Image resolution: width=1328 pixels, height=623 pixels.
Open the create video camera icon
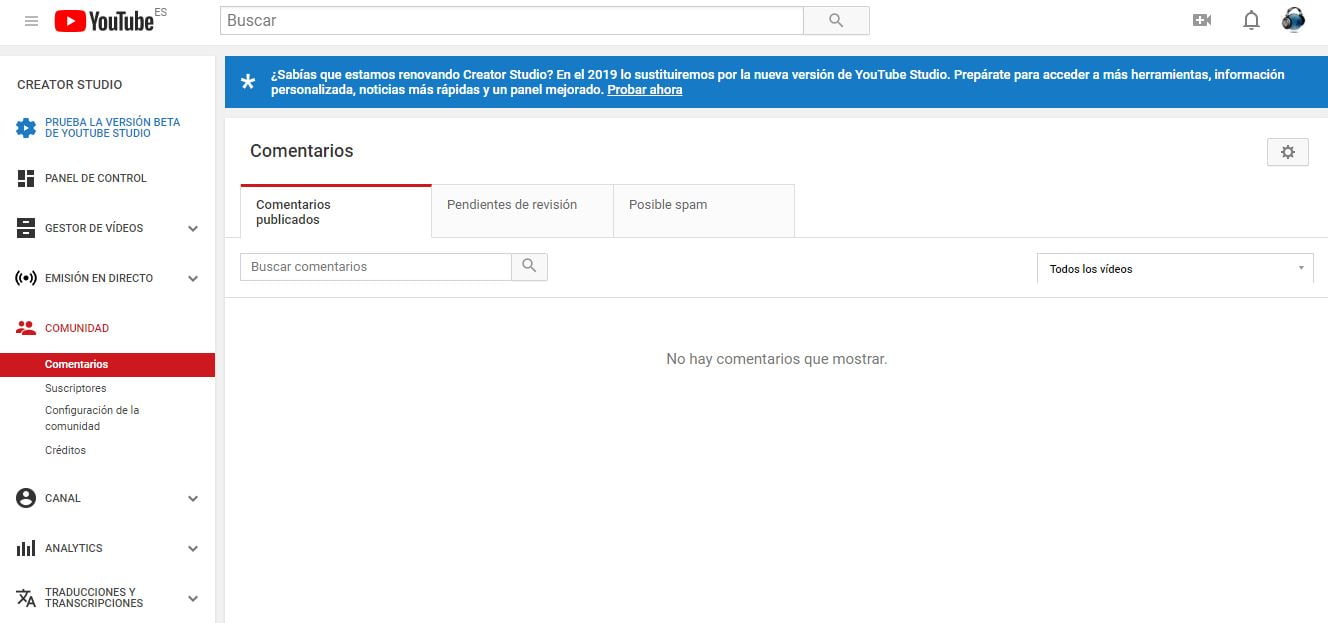1202,20
